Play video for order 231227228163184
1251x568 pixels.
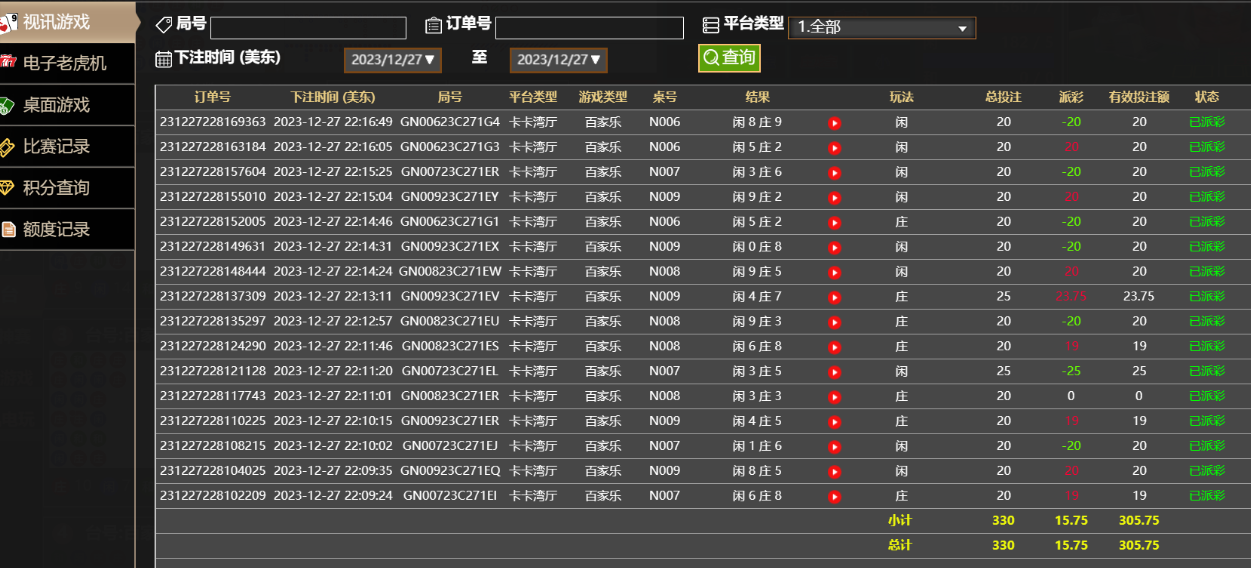point(834,148)
